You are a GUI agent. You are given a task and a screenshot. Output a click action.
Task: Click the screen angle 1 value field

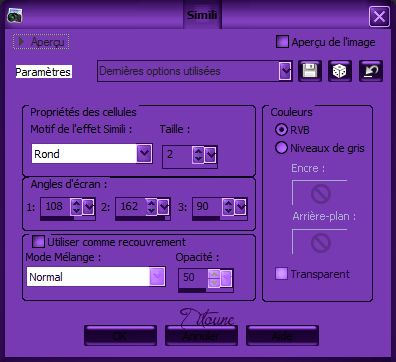[x=55, y=206]
